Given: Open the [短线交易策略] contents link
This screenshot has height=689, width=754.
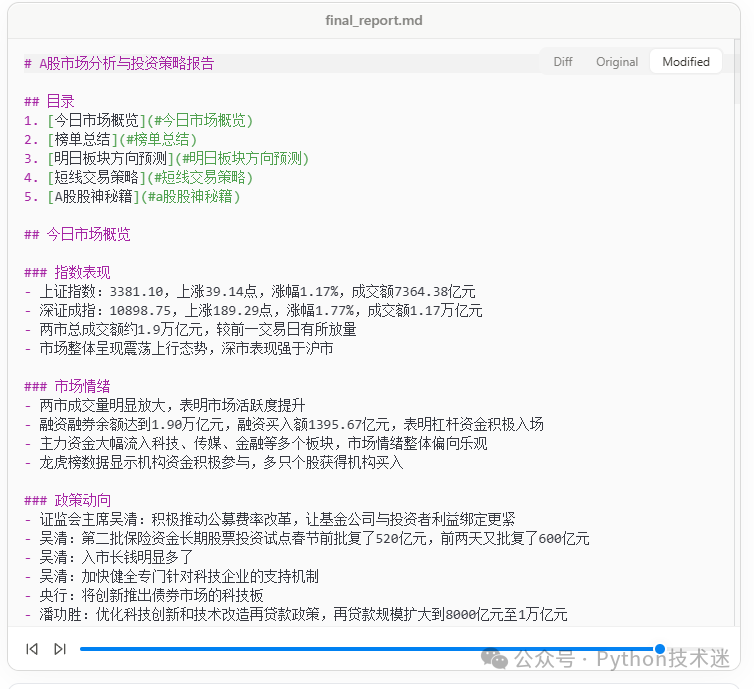Looking at the screenshot, I should [150, 177].
